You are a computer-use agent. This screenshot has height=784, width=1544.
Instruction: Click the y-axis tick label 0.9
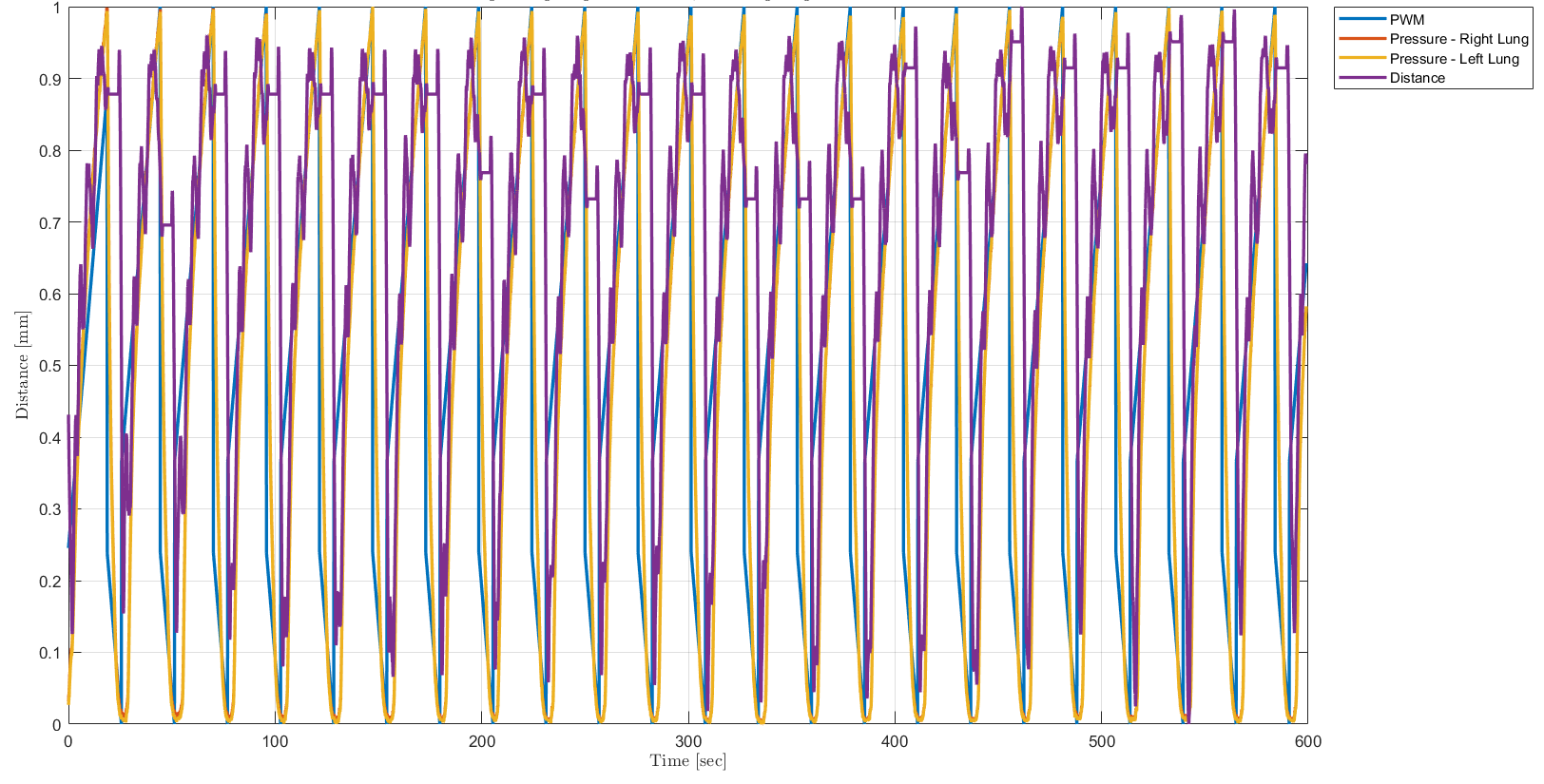tap(50, 80)
